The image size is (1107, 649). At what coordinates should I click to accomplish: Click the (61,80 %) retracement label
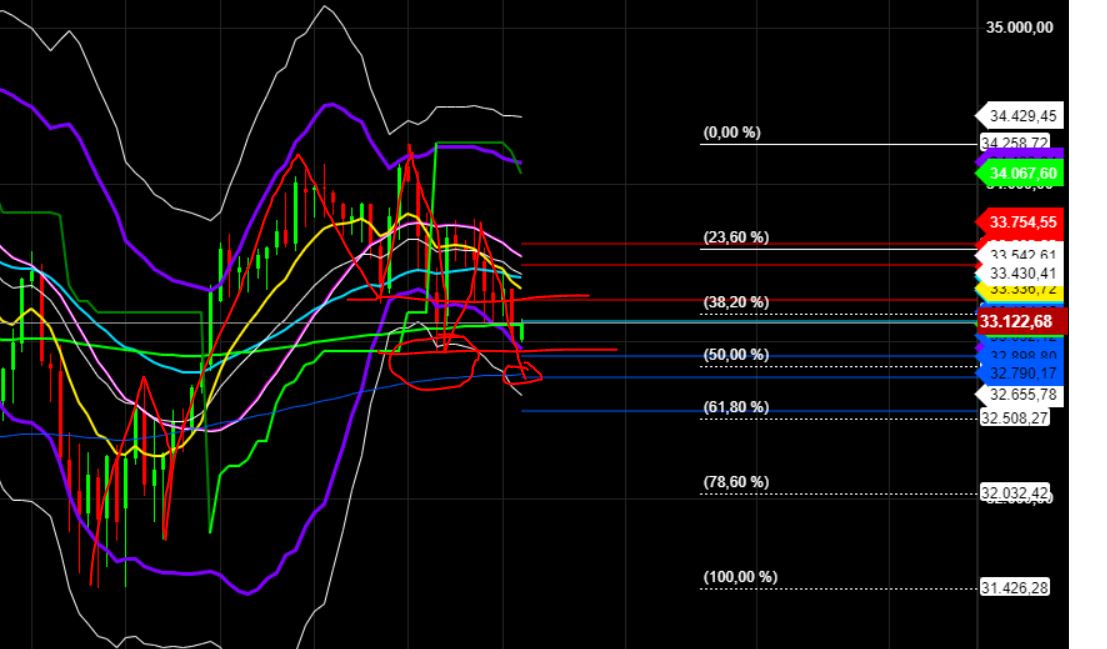click(735, 405)
